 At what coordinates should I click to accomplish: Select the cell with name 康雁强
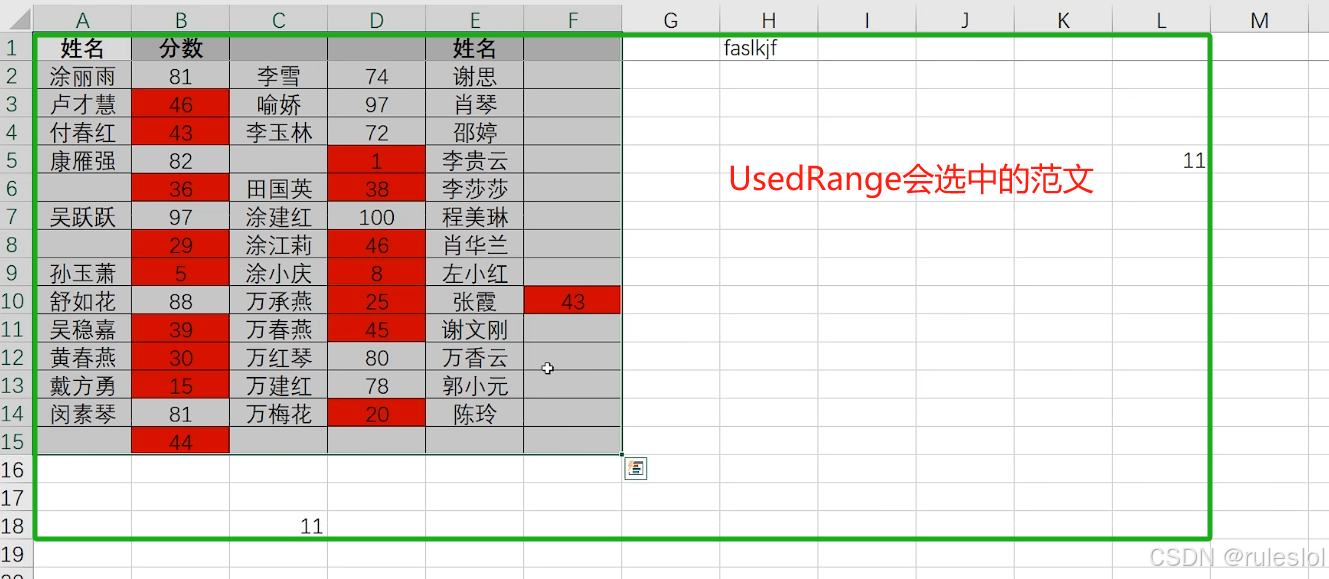pyautogui.click(x=83, y=160)
